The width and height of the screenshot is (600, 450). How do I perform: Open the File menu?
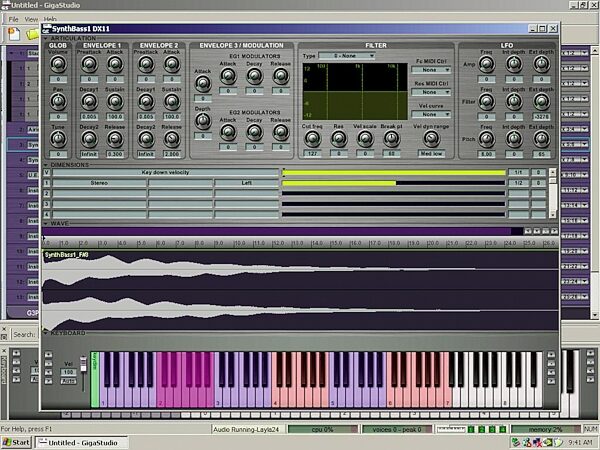click(13, 19)
